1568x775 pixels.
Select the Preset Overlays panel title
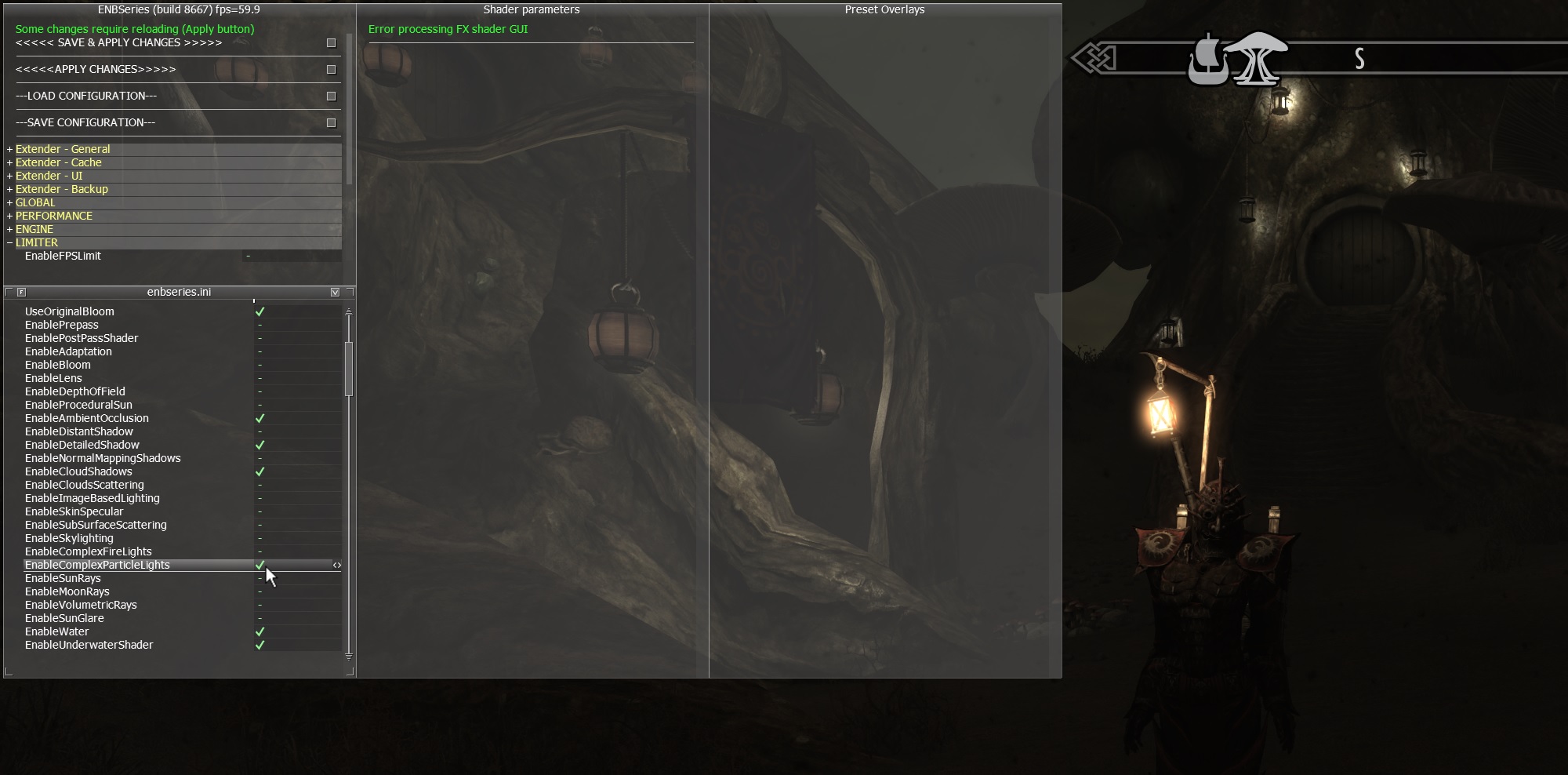884,9
